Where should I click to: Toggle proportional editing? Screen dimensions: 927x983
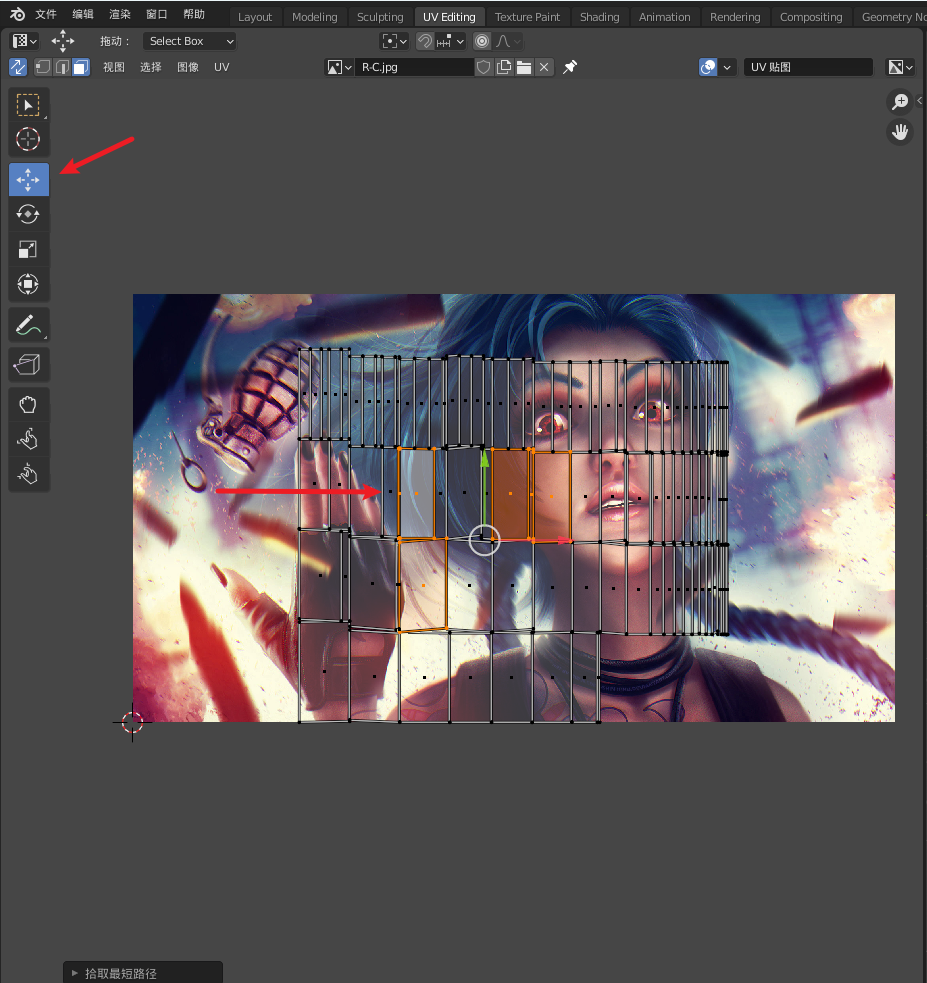pyautogui.click(x=482, y=41)
